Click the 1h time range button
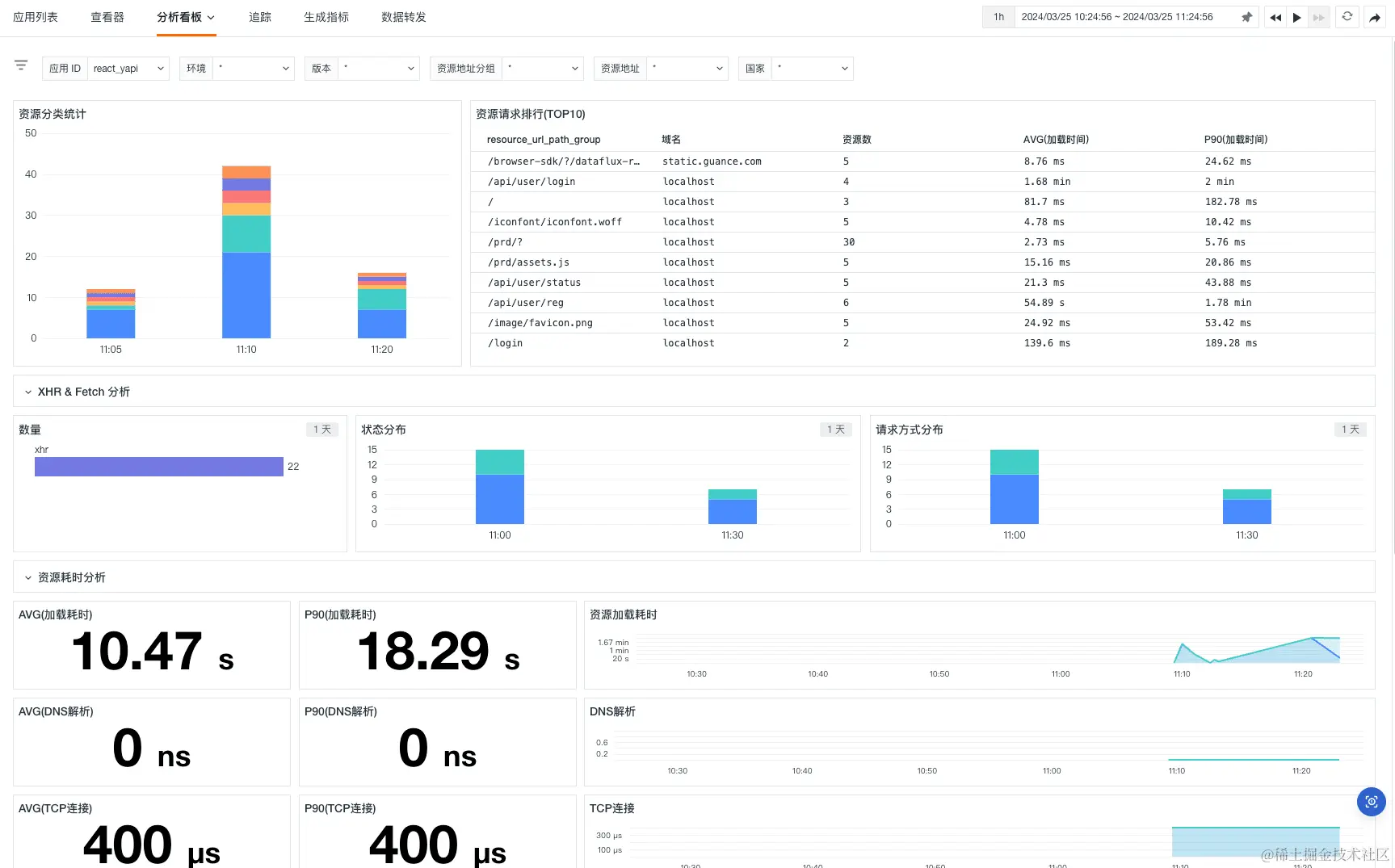The height and width of the screenshot is (868, 1395). click(999, 17)
